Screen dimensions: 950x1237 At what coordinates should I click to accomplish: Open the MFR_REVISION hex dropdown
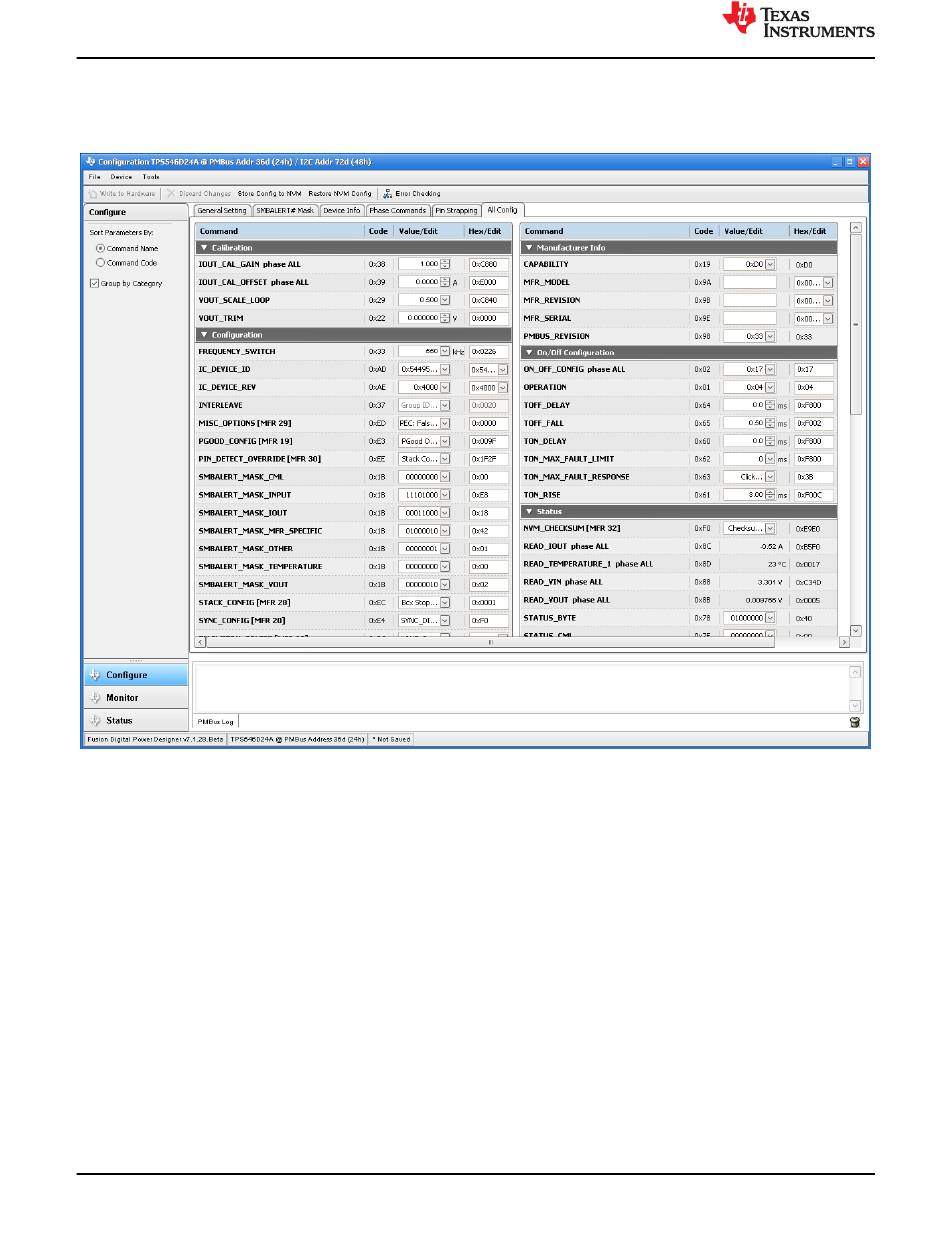828,300
